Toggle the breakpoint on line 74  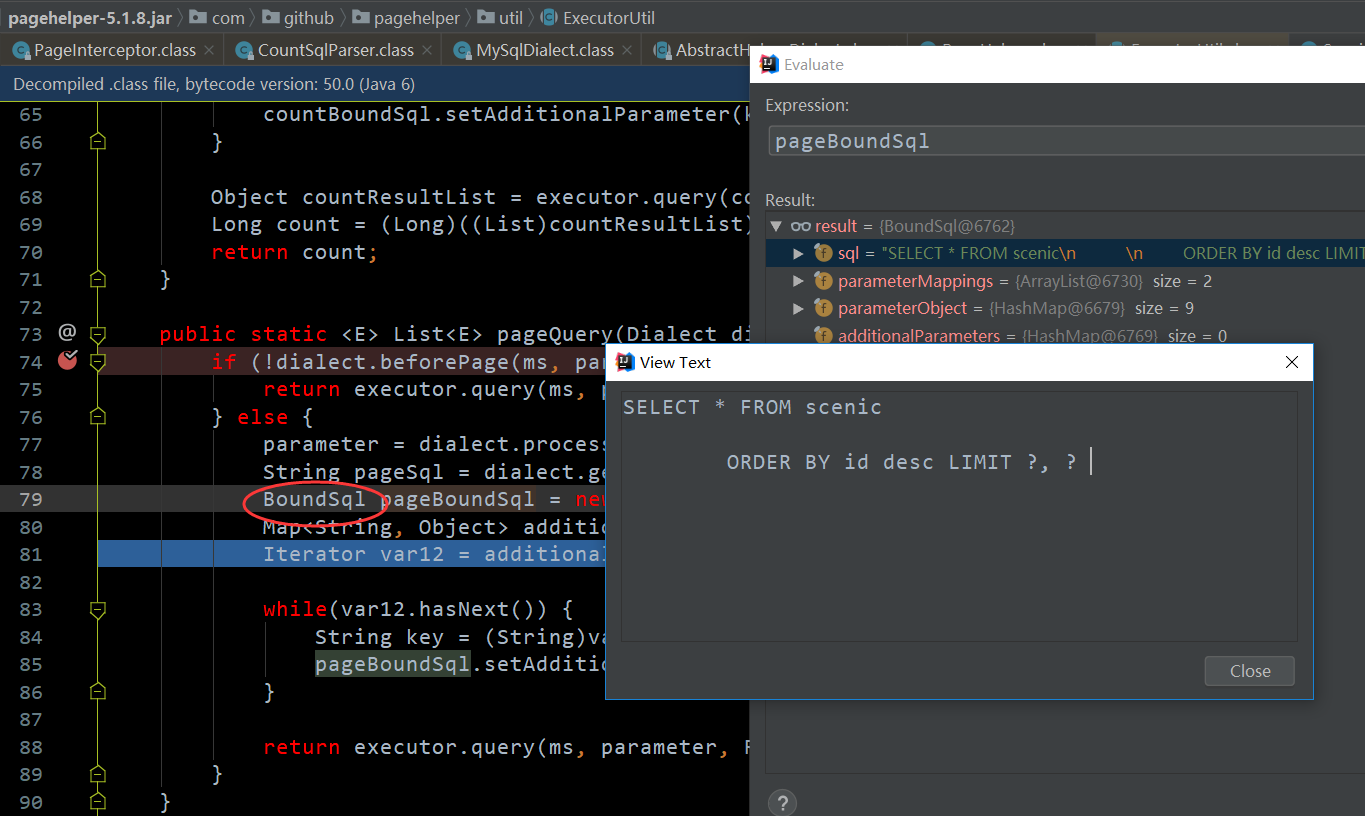67,361
